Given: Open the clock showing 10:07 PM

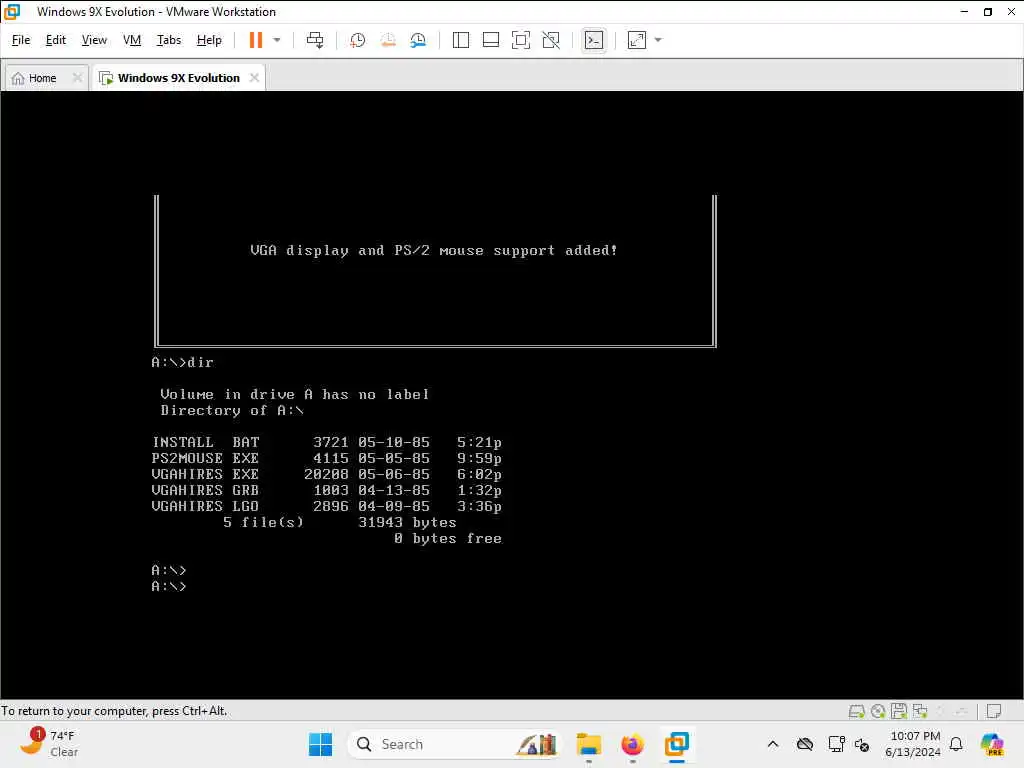Looking at the screenshot, I should coord(913,744).
